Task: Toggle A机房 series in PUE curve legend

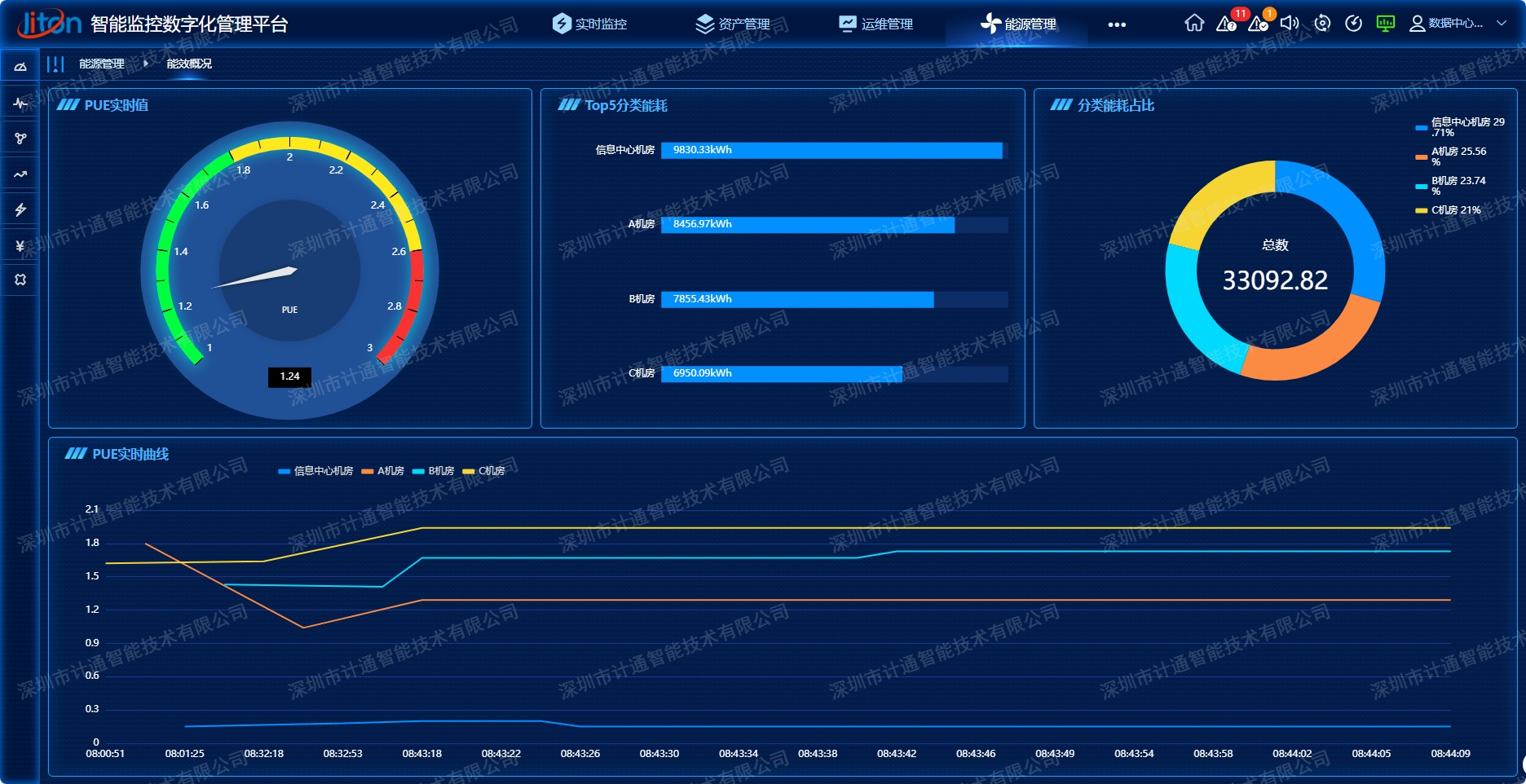Action: (383, 471)
